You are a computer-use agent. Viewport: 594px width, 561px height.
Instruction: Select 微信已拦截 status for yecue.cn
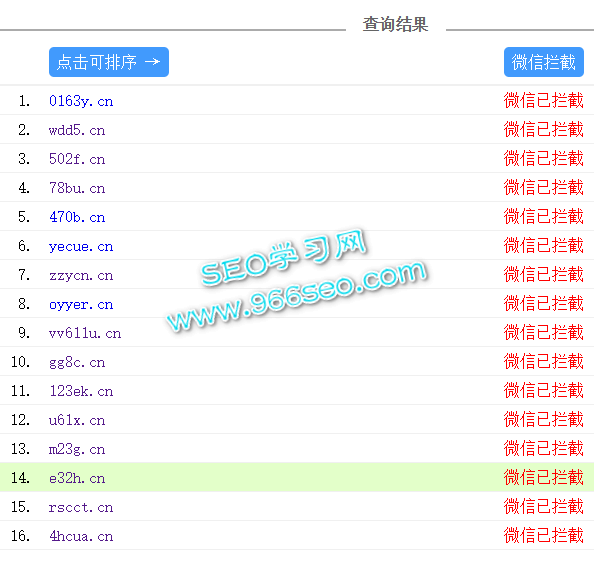pyautogui.click(x=543, y=246)
